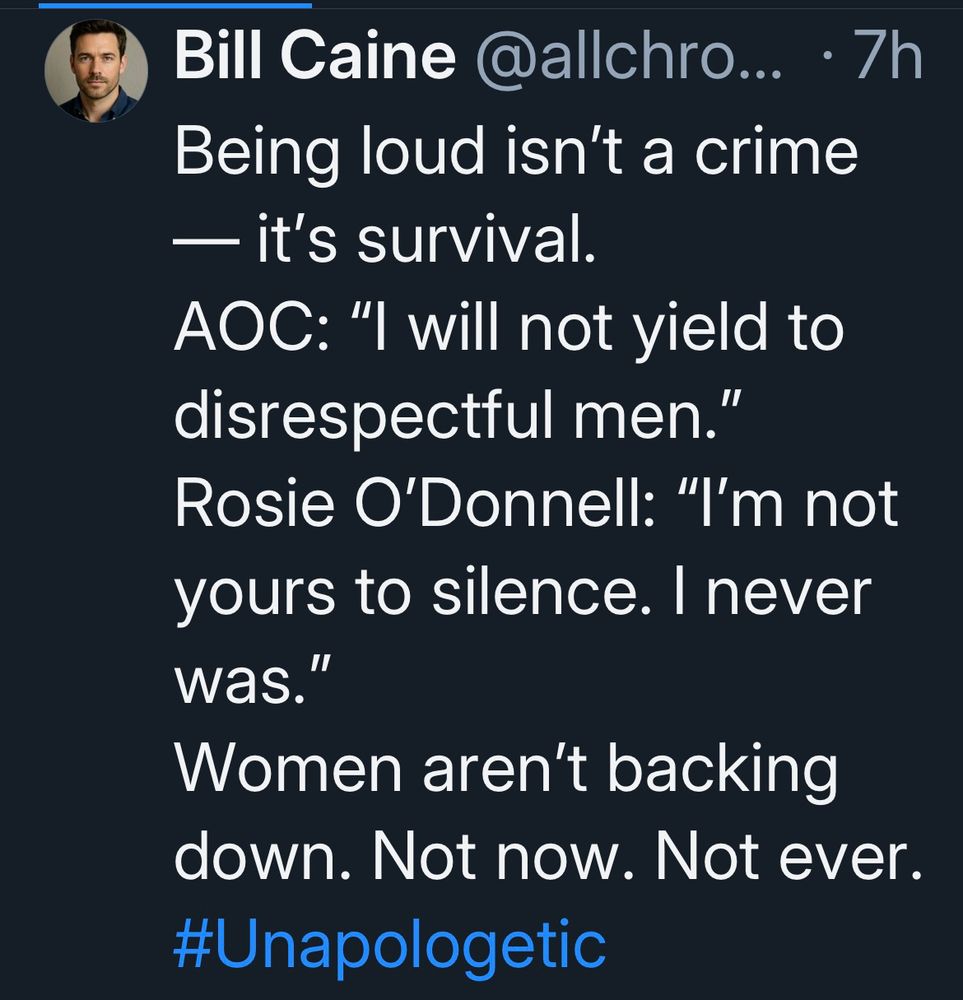Viewport: 963px width, 1000px height.
Task: Tap the "— it's survival." text line
Action: (385, 243)
